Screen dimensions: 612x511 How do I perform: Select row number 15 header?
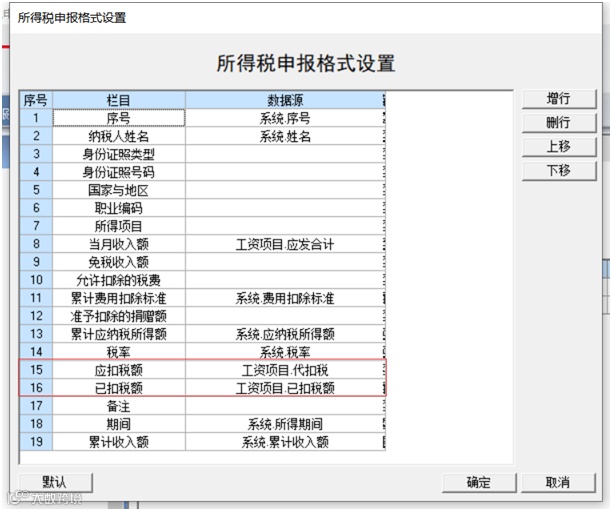pyautogui.click(x=36, y=370)
